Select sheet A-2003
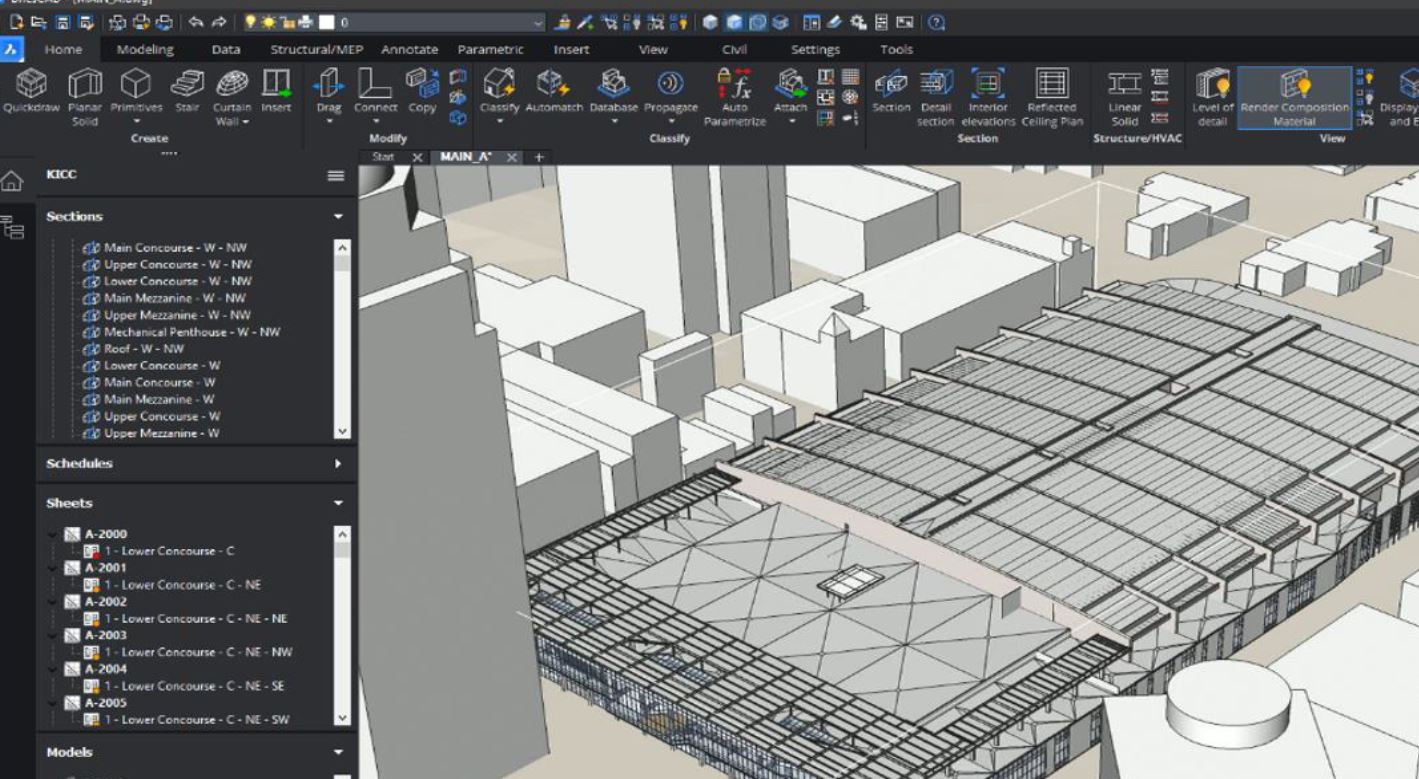Screen dimensions: 1419x779 (105, 635)
